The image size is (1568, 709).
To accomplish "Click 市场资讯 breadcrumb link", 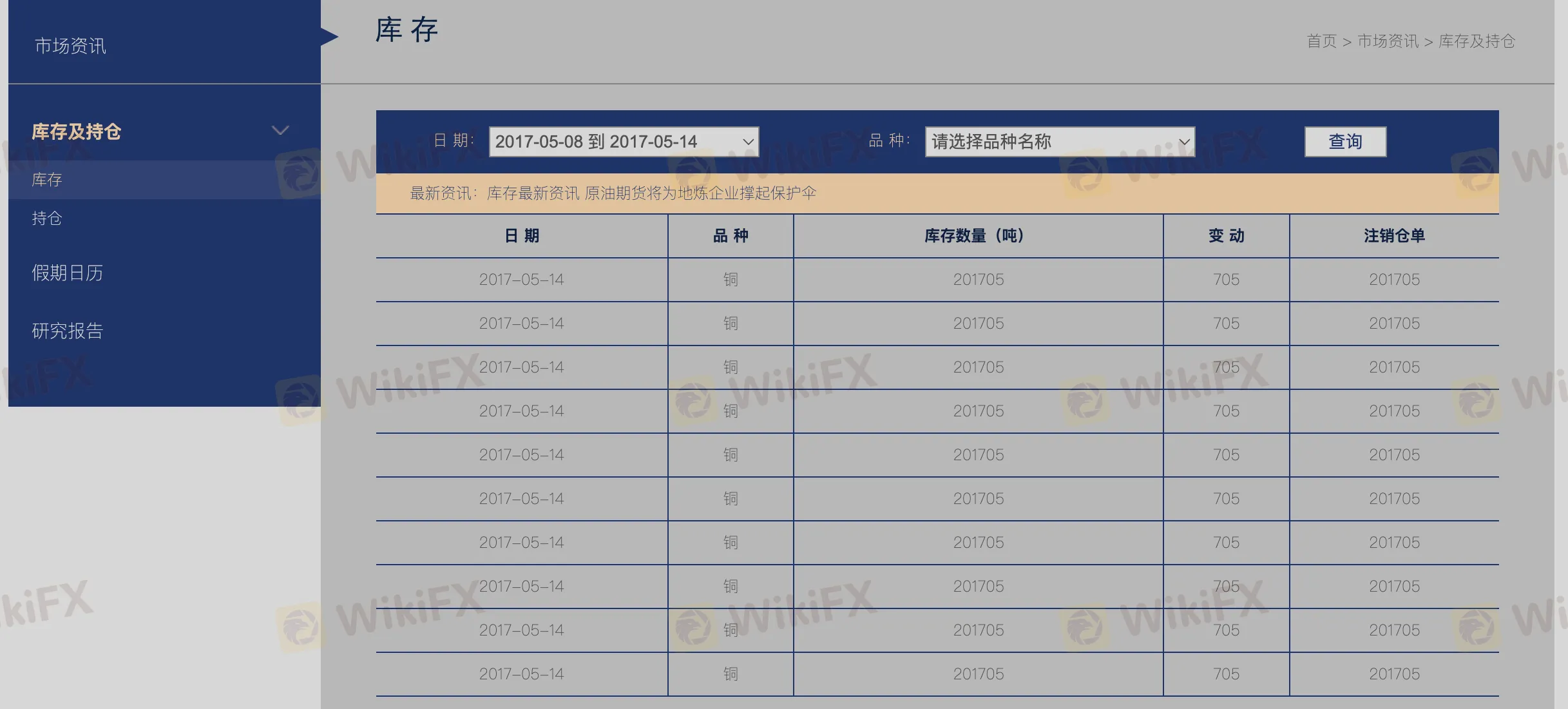I will point(1388,41).
